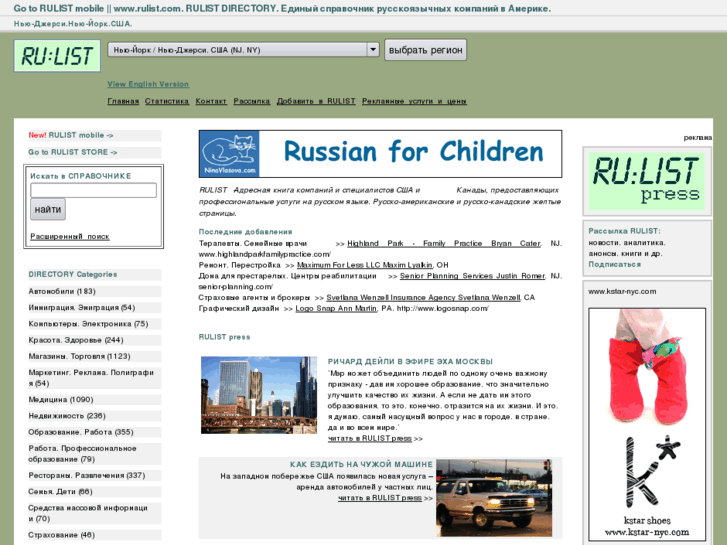Click the Russian for Children banner
727x545 pixels.
coord(380,154)
